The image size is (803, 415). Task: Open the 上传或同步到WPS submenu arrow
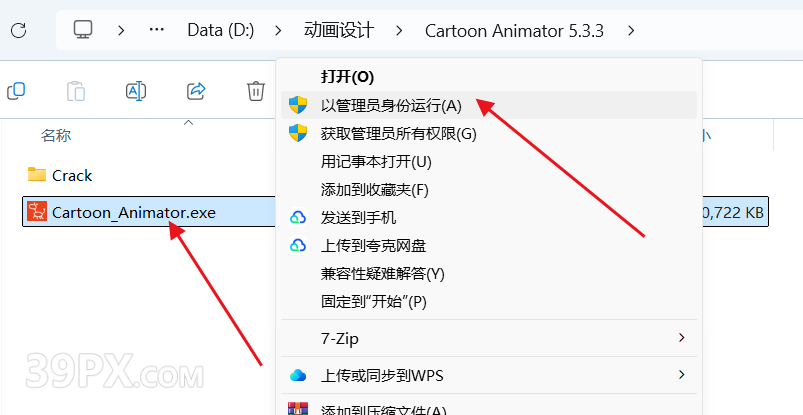tap(682, 375)
